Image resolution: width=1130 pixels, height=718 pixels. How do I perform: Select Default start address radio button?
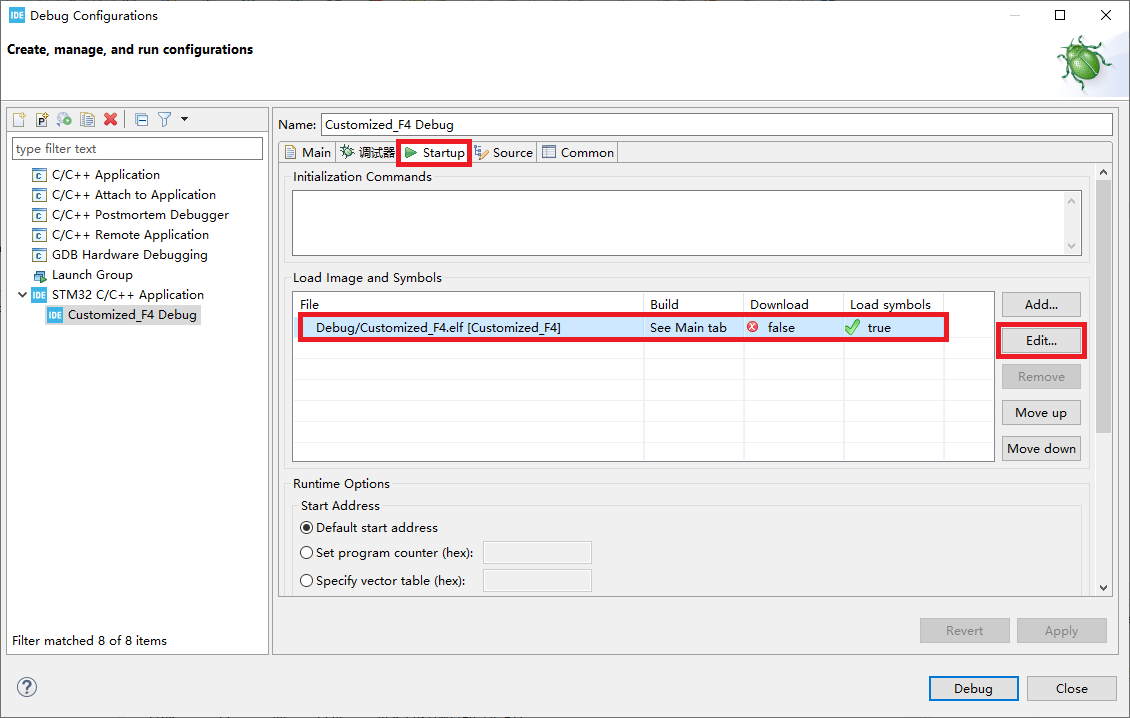click(x=306, y=527)
